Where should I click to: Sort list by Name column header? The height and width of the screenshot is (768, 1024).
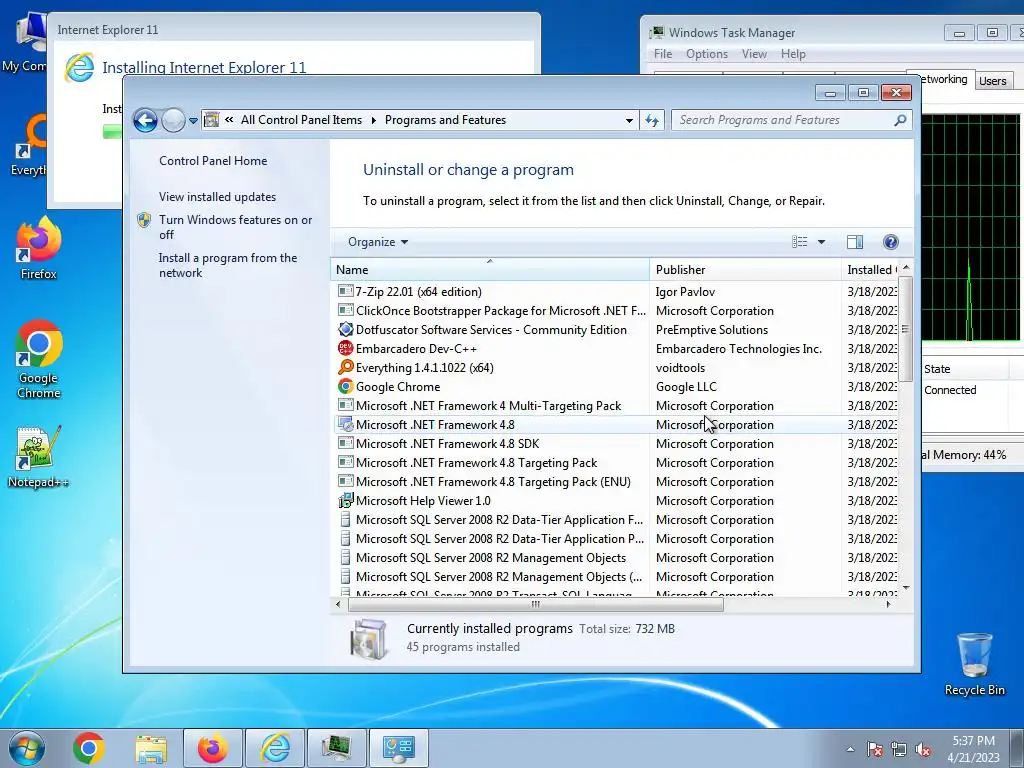coord(490,270)
